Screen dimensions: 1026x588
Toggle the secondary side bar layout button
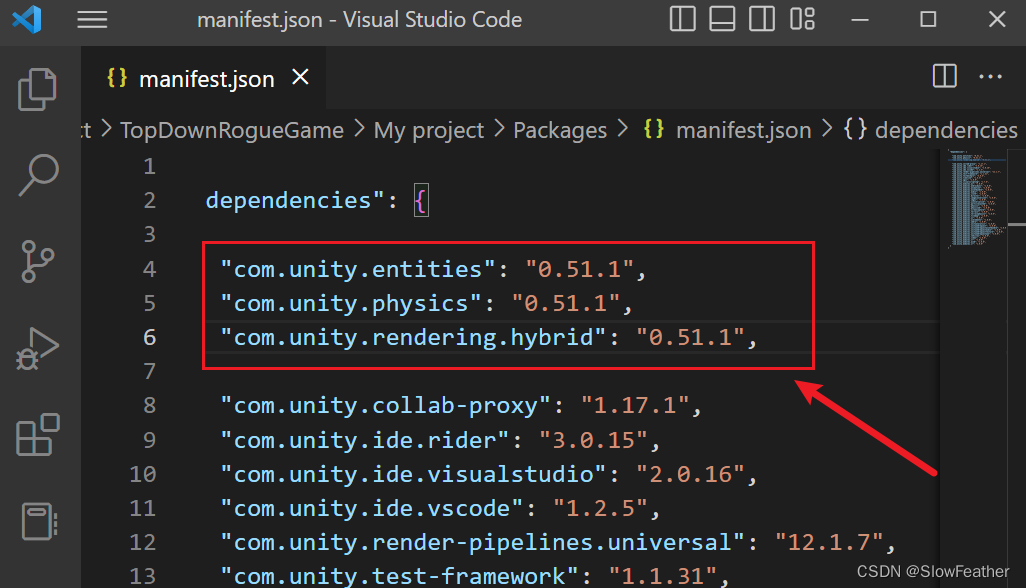tap(762, 19)
